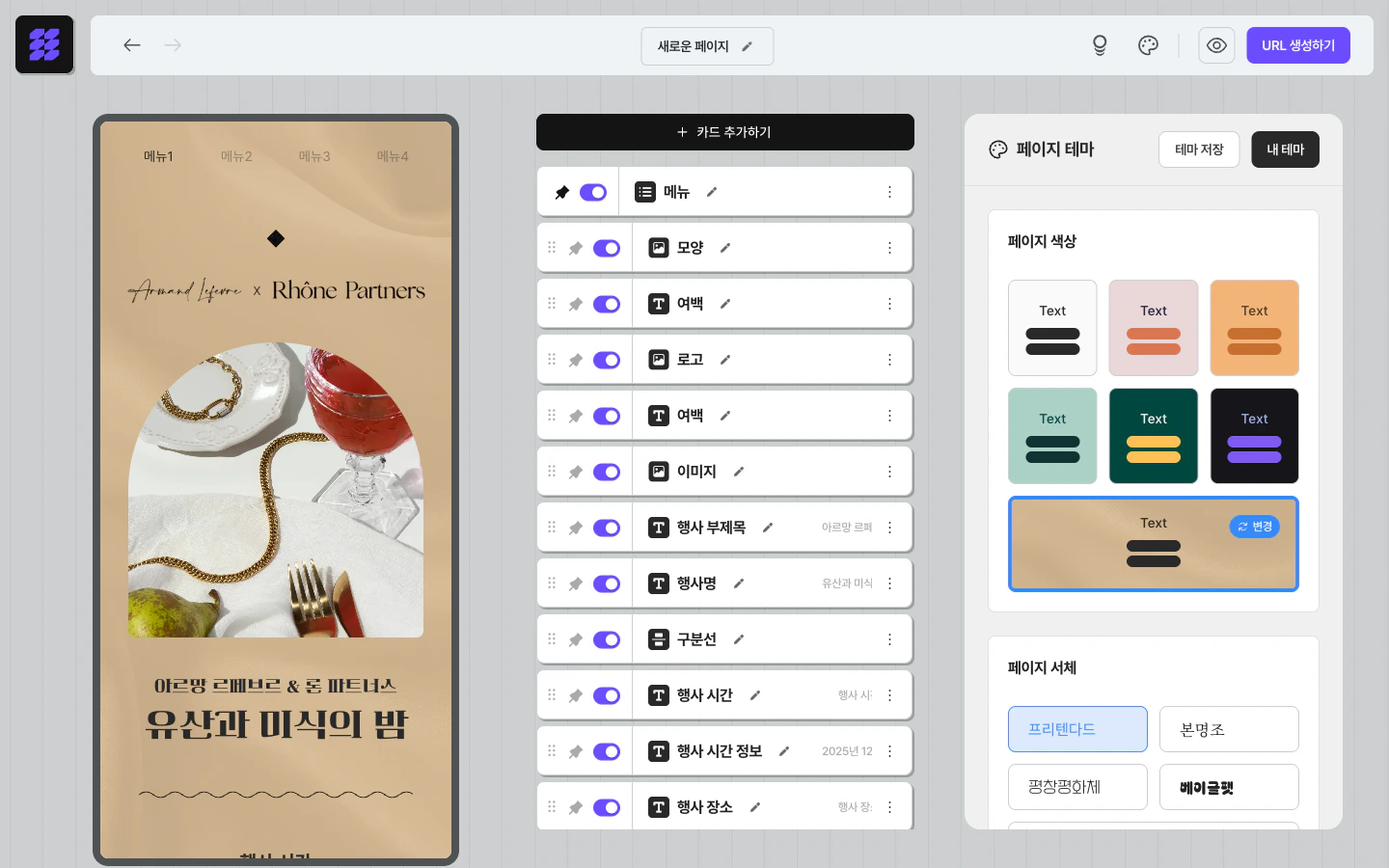The width and height of the screenshot is (1389, 868).
Task: Toggle the 행사 시간 정보 card switch
Action: coord(607,751)
